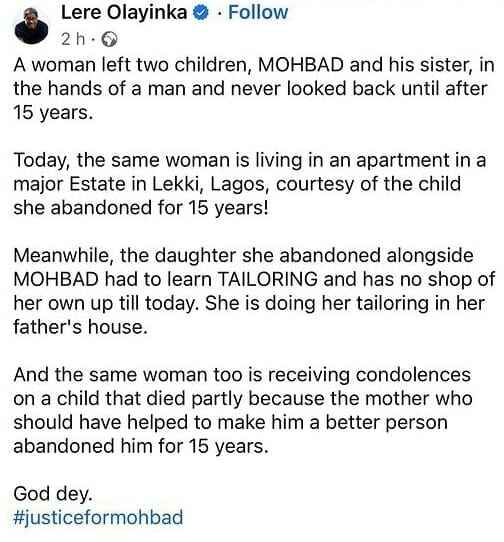The height and width of the screenshot is (542, 504).
Task: Click the paragraph starting 'And the same woman'
Action: [x=243, y=410]
